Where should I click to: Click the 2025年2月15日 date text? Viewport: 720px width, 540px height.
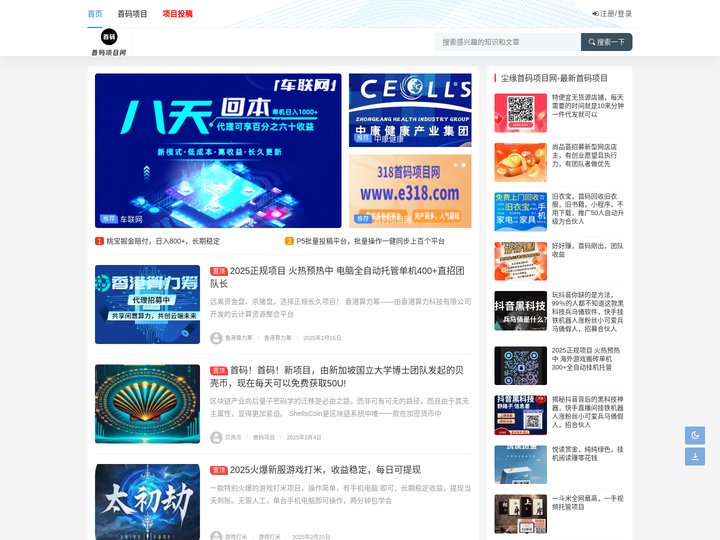(x=322, y=338)
